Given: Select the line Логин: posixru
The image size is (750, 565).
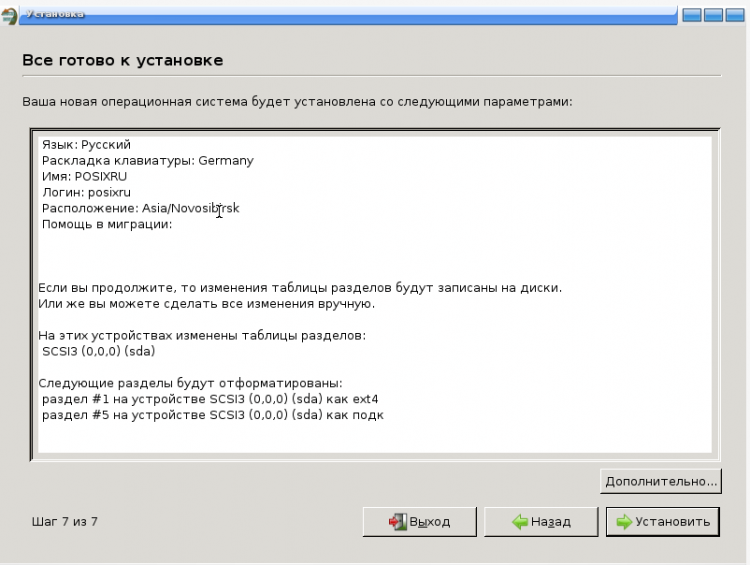Looking at the screenshot, I should click(x=86, y=192).
